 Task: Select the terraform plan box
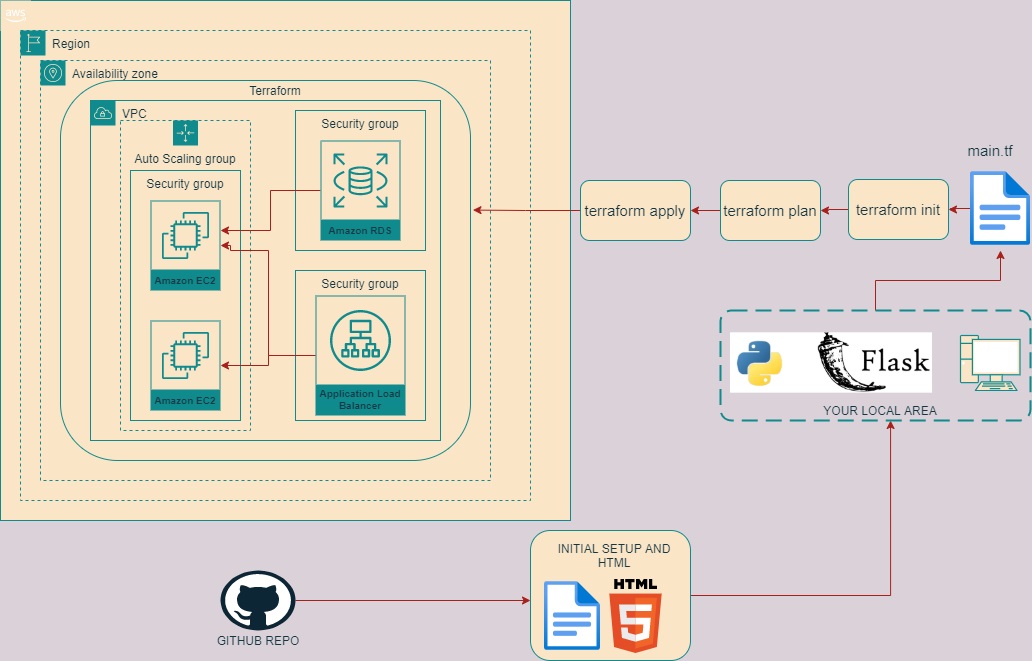[x=770, y=211]
